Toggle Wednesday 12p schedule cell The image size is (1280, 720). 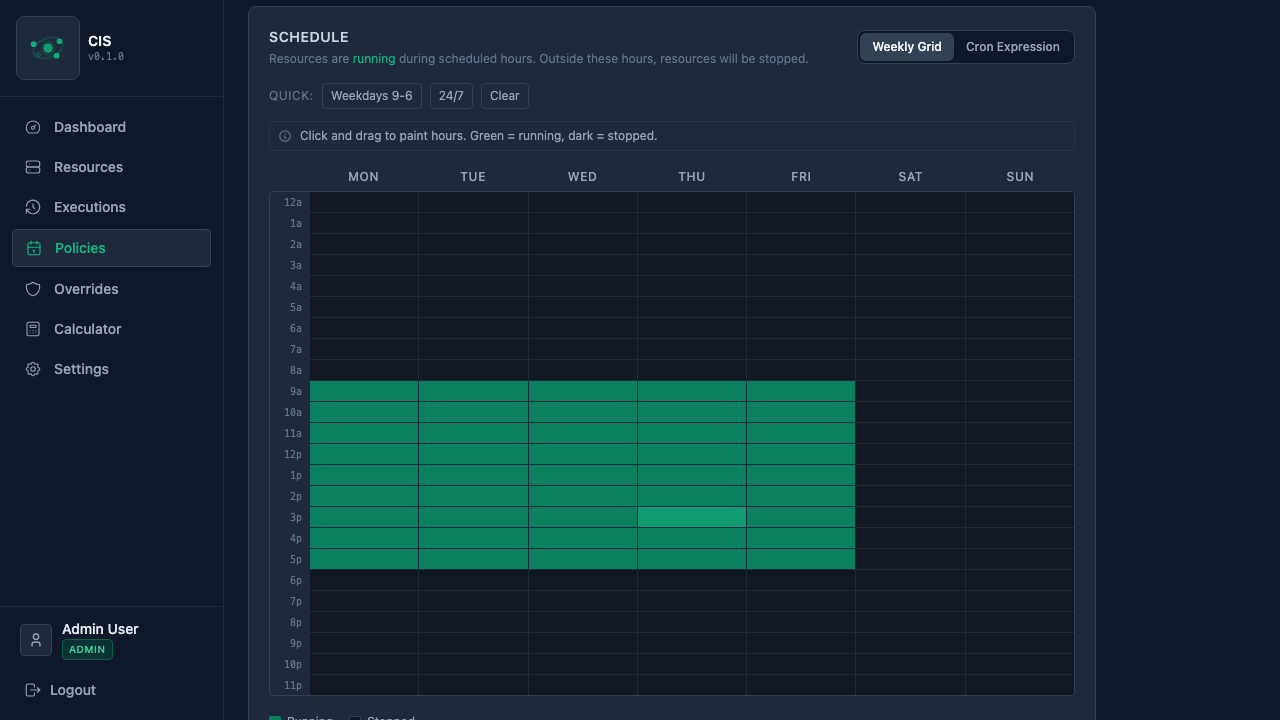[582, 454]
